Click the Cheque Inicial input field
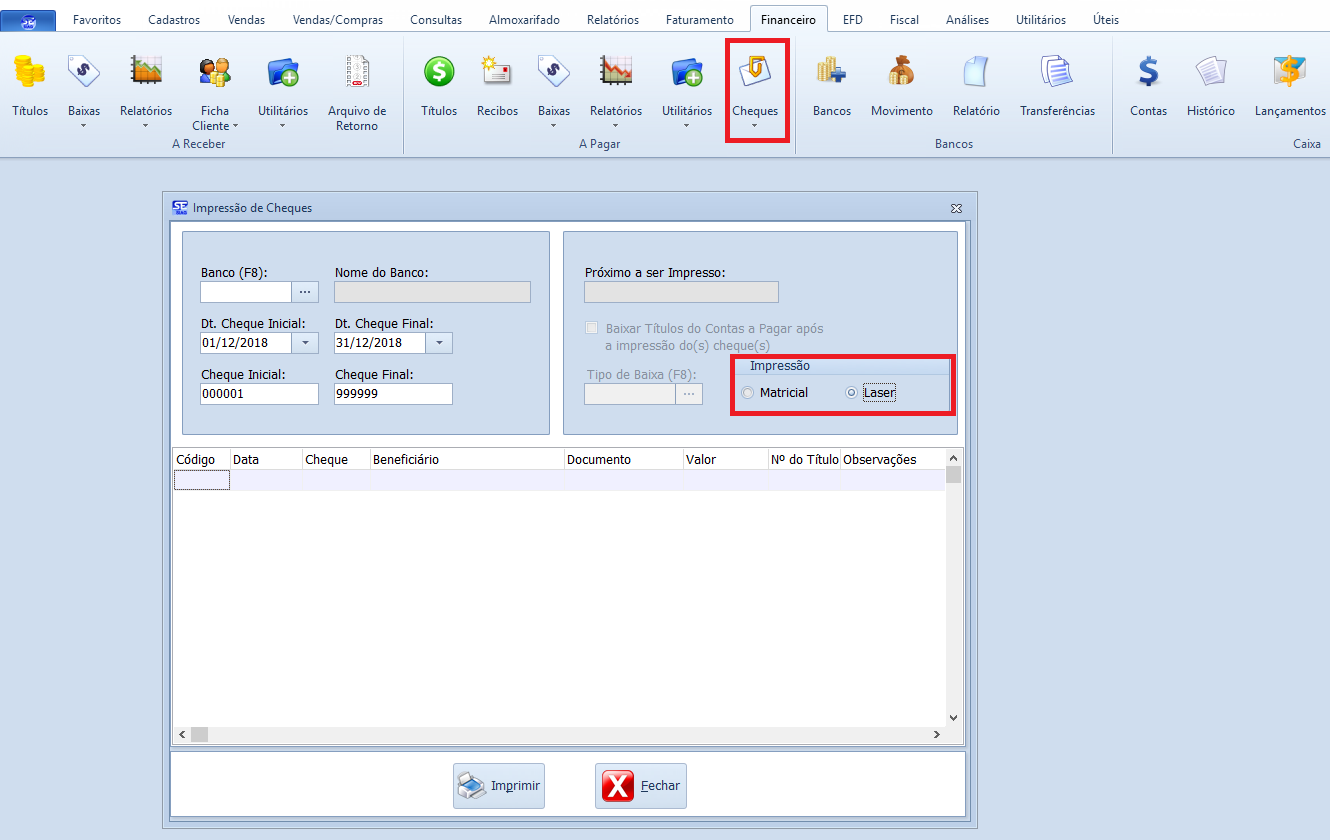 coord(259,394)
